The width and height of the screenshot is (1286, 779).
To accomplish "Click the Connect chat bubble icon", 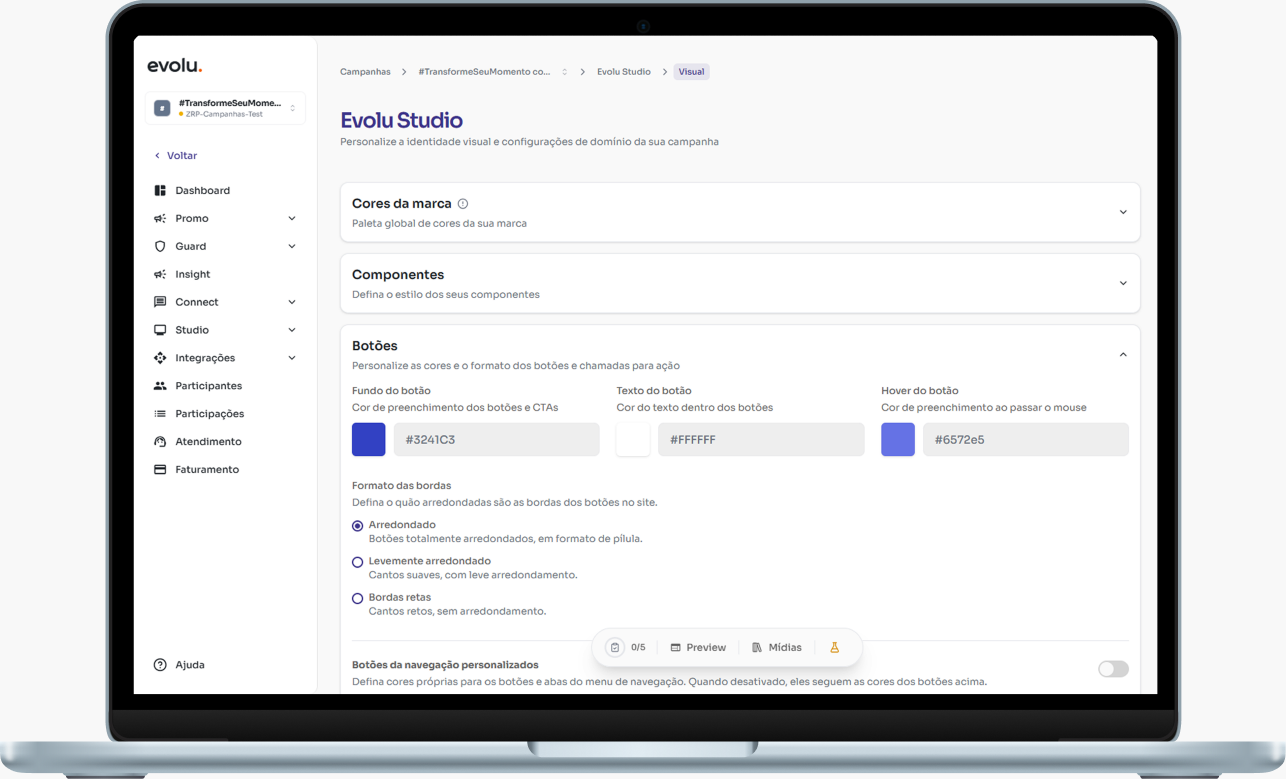I will [160, 302].
